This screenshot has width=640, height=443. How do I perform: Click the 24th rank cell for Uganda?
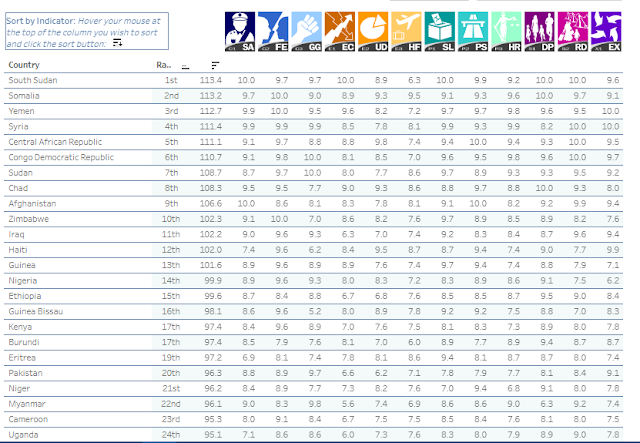coord(171,435)
